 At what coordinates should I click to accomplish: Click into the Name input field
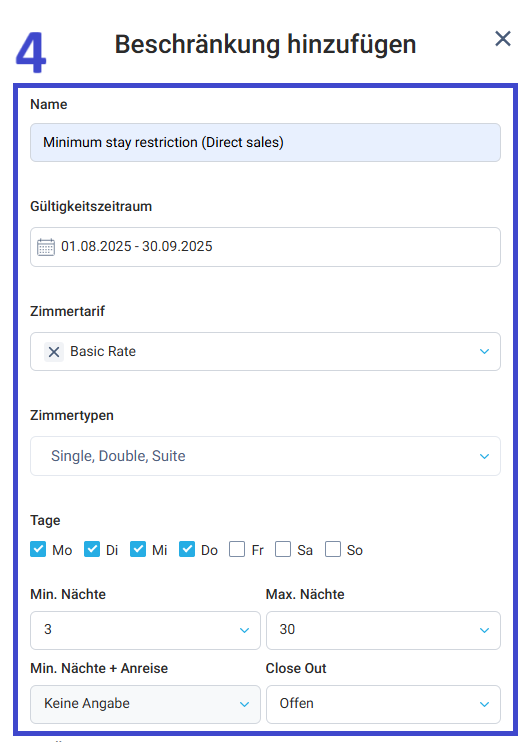point(265,142)
